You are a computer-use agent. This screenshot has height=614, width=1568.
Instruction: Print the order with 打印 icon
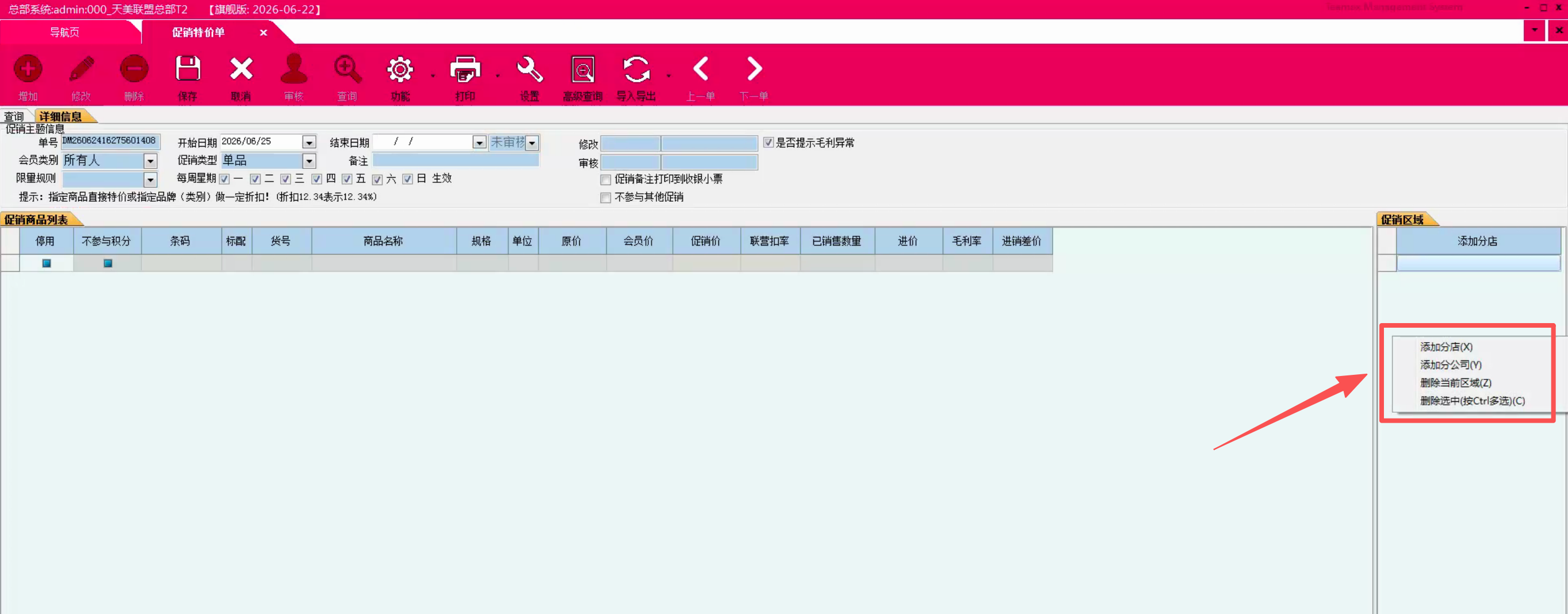pyautogui.click(x=465, y=69)
